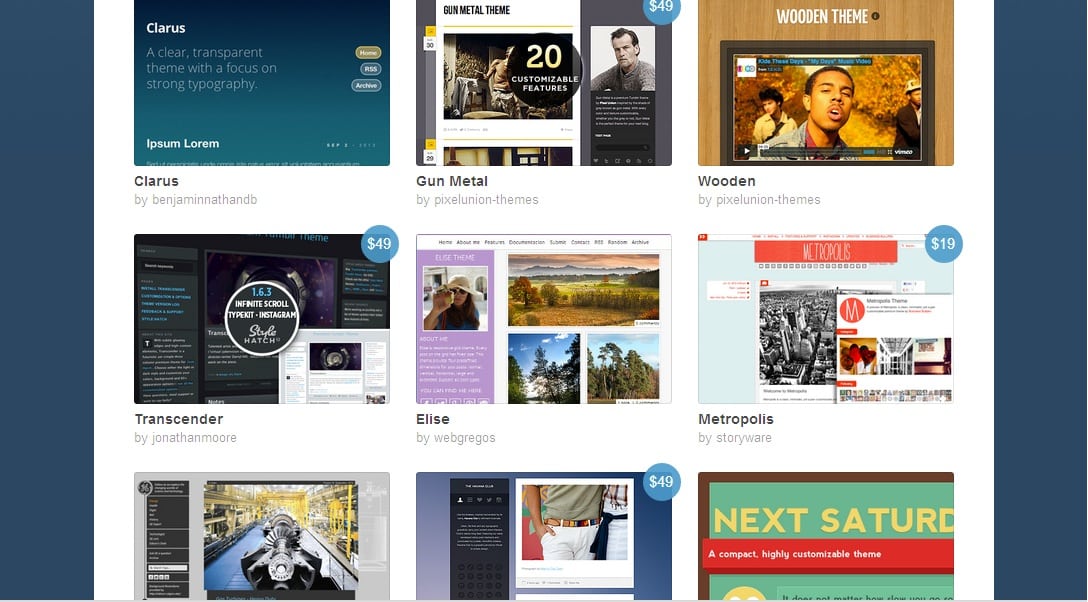This screenshot has height=602, width=1088.
Task: Click the $19 price badge on Metropolis
Action: pos(942,244)
